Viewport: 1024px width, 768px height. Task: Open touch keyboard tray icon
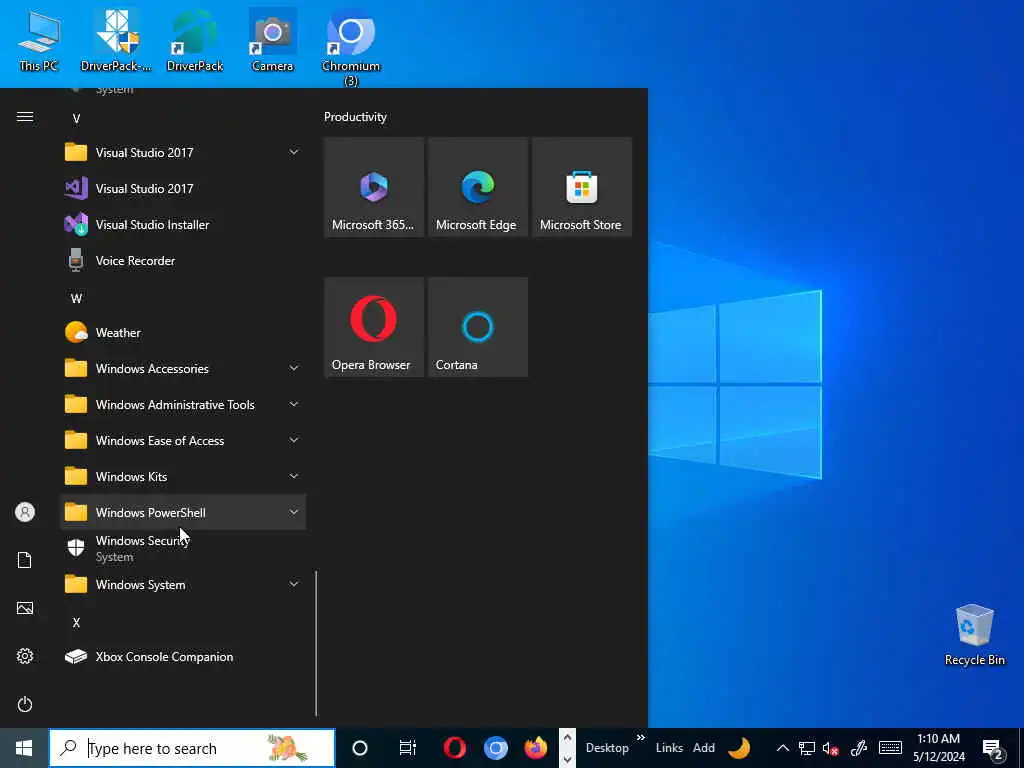[890, 748]
